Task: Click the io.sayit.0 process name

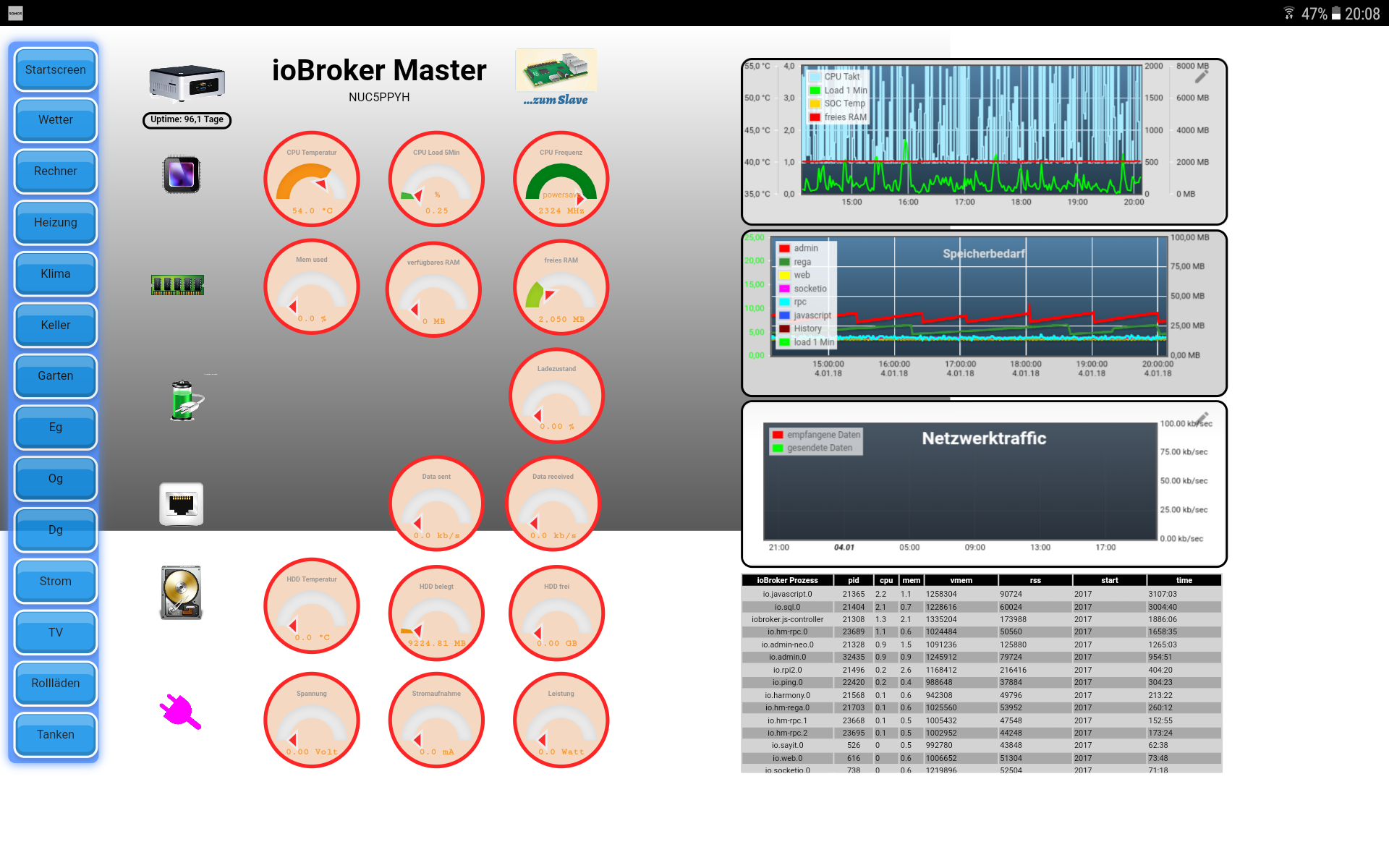Action: click(x=787, y=745)
